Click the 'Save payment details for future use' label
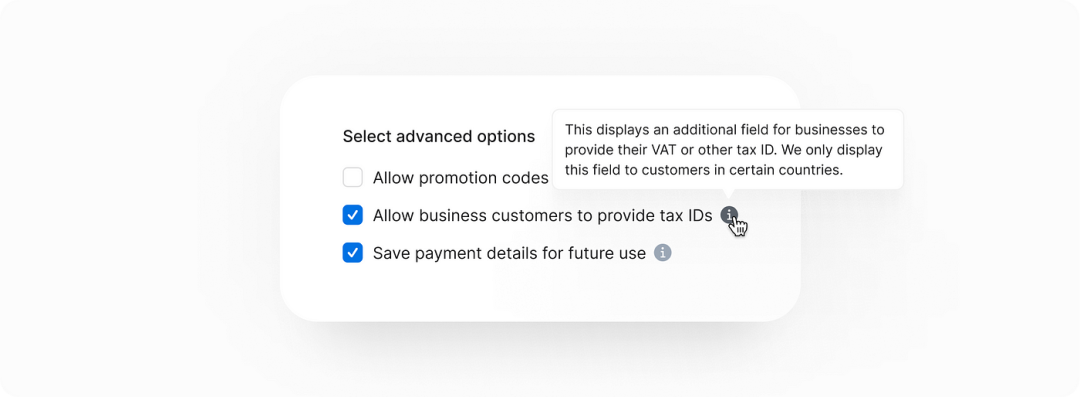Viewport: 1080px width, 397px height. coord(510,254)
